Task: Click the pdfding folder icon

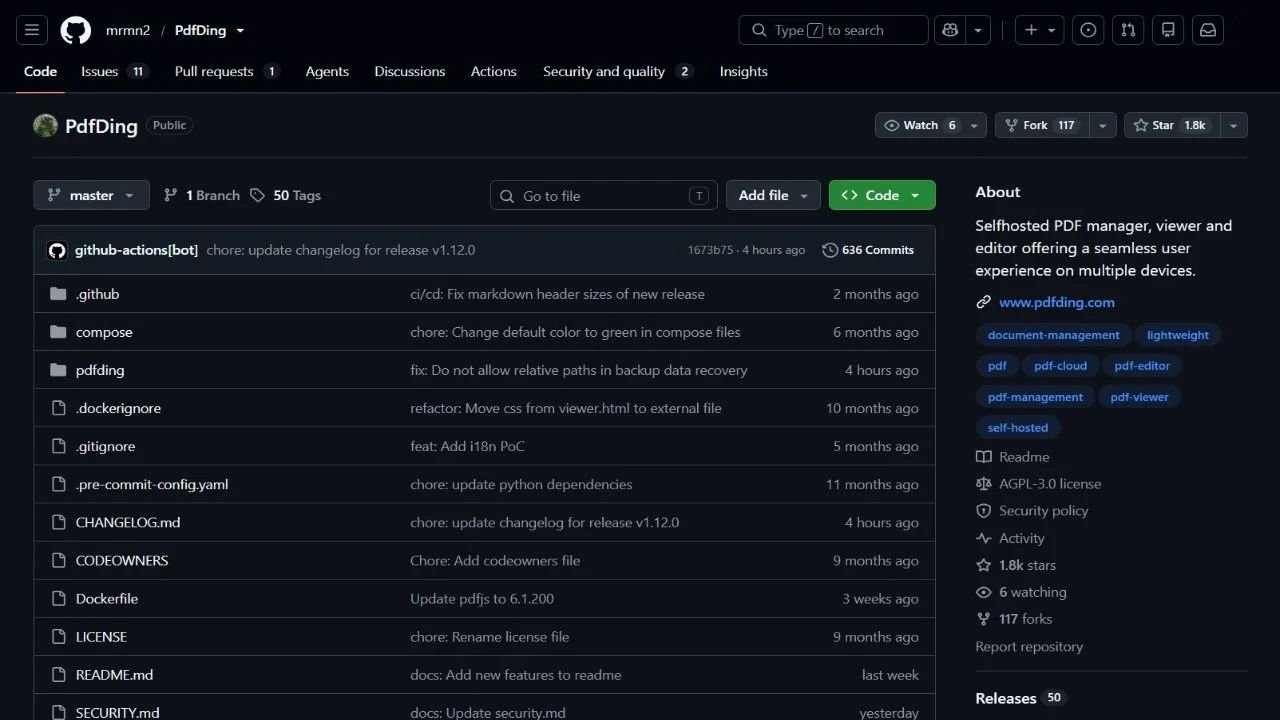Action: (x=58, y=370)
